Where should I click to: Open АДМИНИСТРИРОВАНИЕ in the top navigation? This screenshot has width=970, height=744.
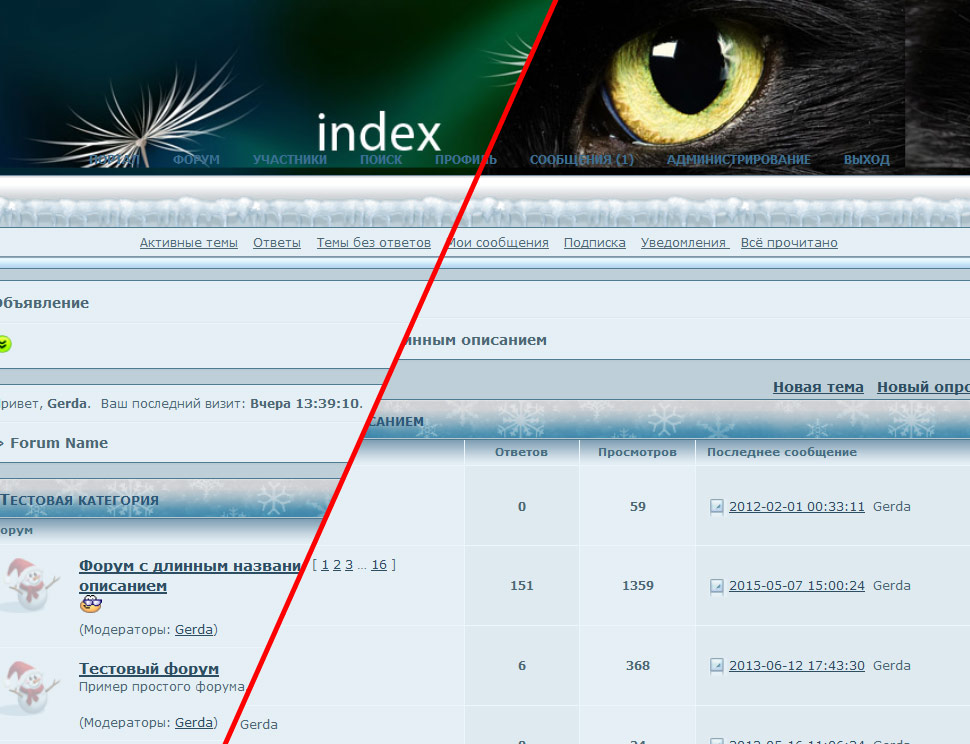click(x=738, y=160)
